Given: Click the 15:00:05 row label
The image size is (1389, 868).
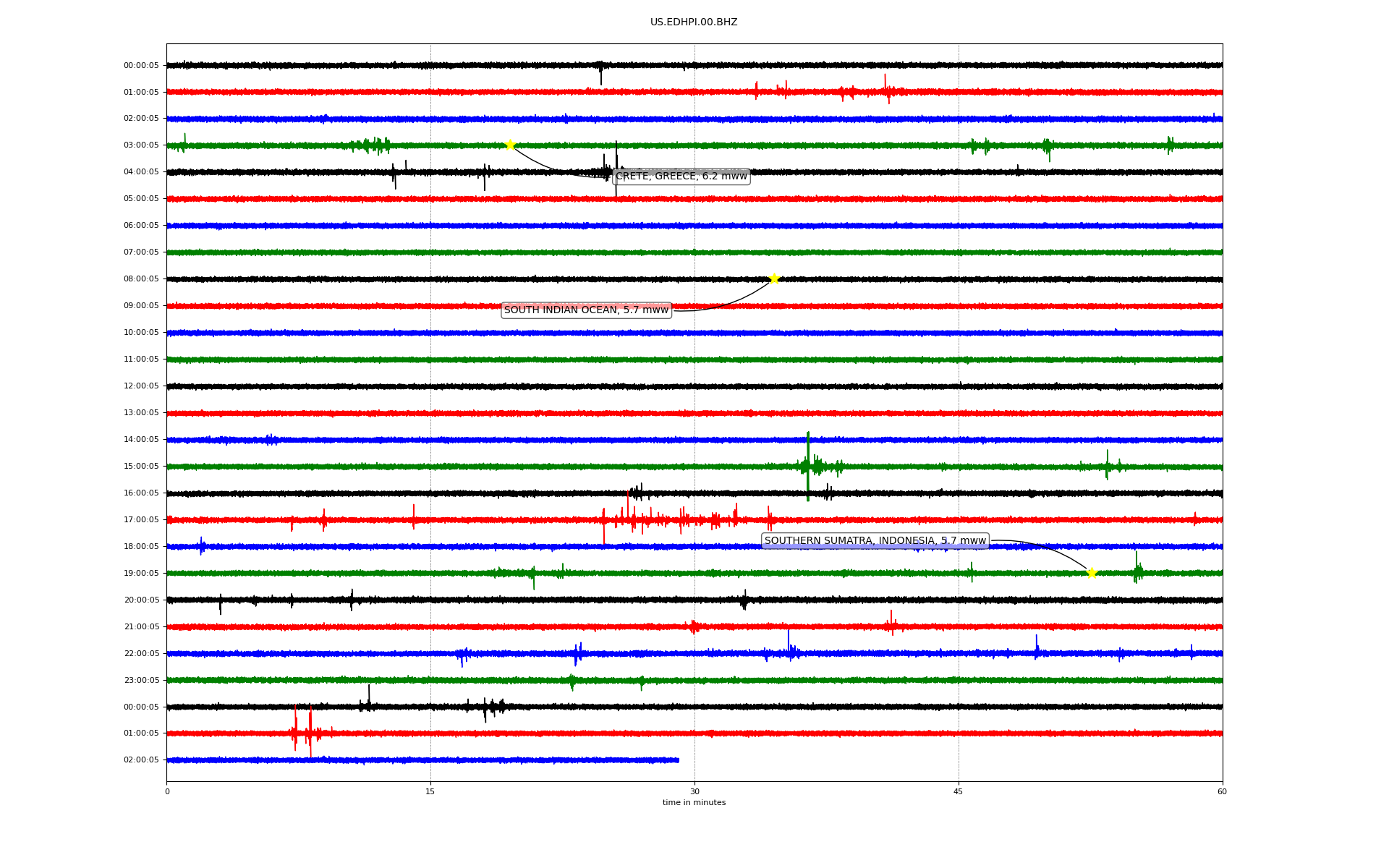Looking at the screenshot, I should pos(141,467).
